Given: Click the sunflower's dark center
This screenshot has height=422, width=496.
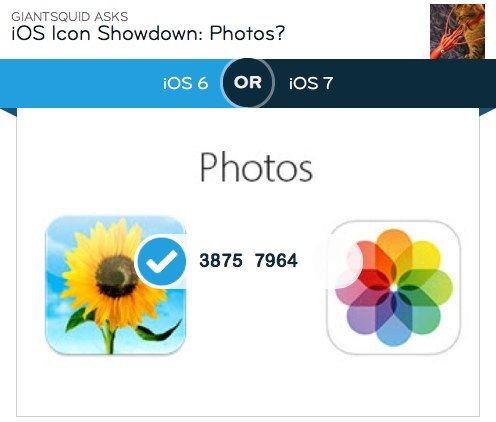Looking at the screenshot, I should pyautogui.click(x=116, y=276).
